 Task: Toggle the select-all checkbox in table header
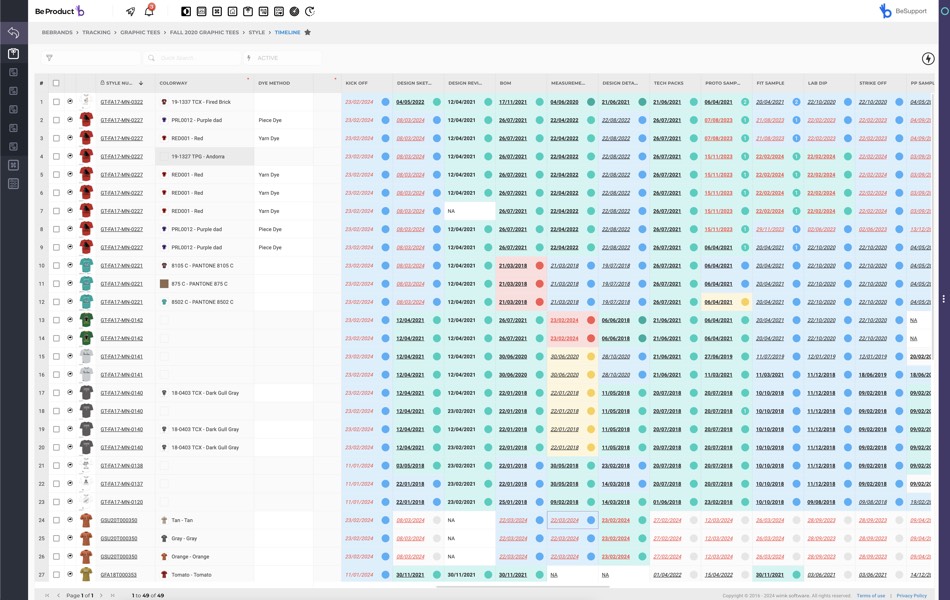(56, 83)
